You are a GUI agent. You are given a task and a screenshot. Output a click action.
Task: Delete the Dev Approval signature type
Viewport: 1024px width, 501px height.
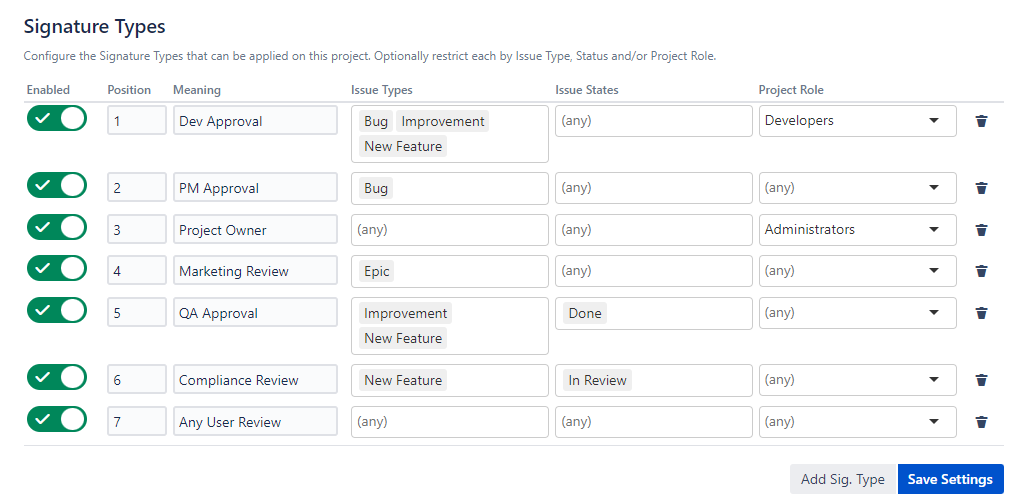[981, 121]
